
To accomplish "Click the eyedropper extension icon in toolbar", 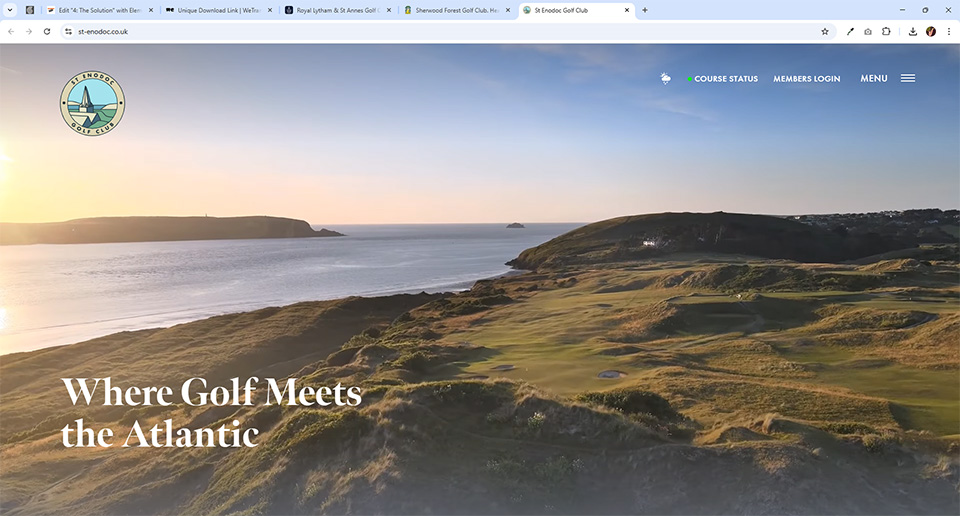I will (851, 31).
